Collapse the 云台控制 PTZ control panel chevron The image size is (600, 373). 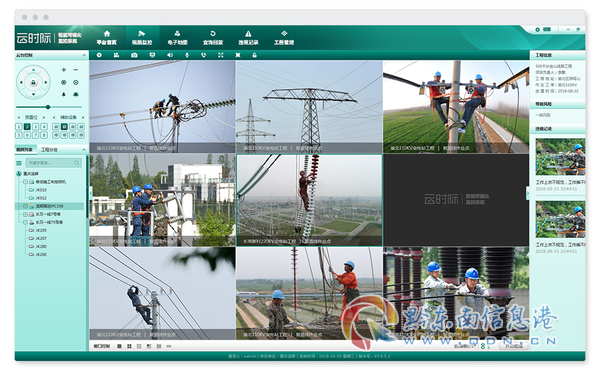(x=84, y=55)
